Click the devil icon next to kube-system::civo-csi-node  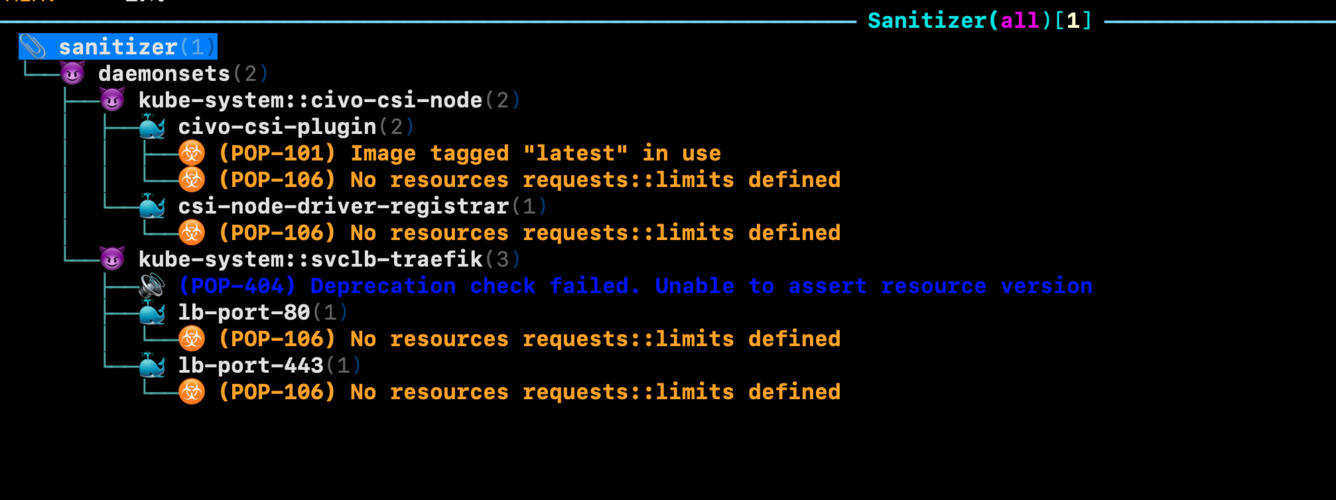pyautogui.click(x=112, y=100)
